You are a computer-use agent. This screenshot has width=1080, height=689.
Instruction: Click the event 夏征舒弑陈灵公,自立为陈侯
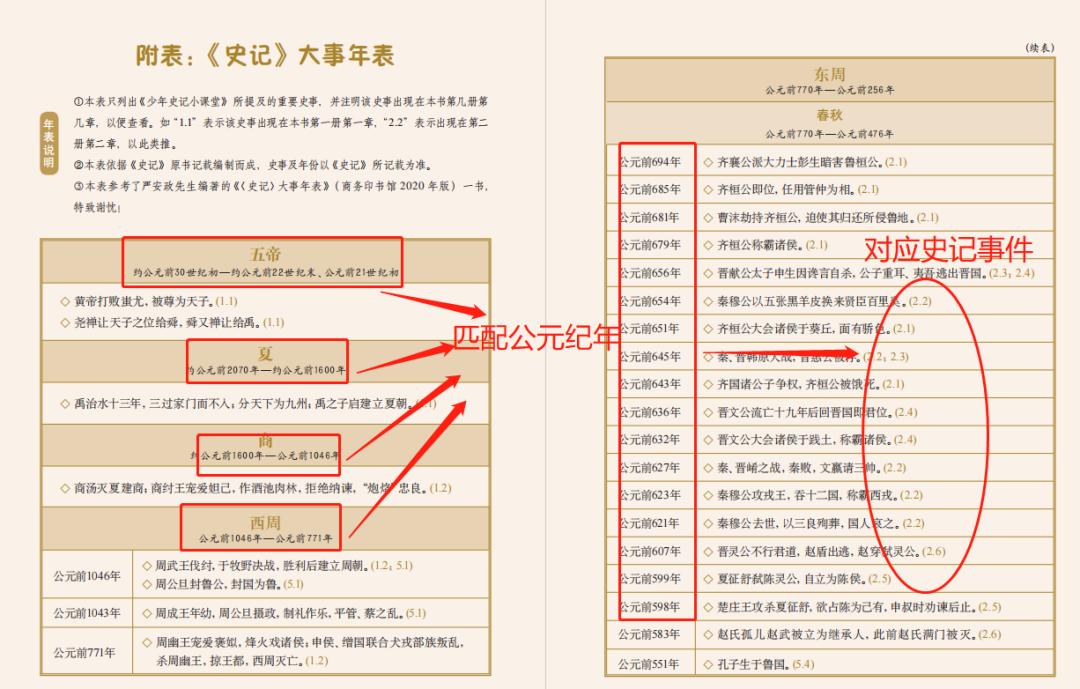pyautogui.click(x=797, y=579)
